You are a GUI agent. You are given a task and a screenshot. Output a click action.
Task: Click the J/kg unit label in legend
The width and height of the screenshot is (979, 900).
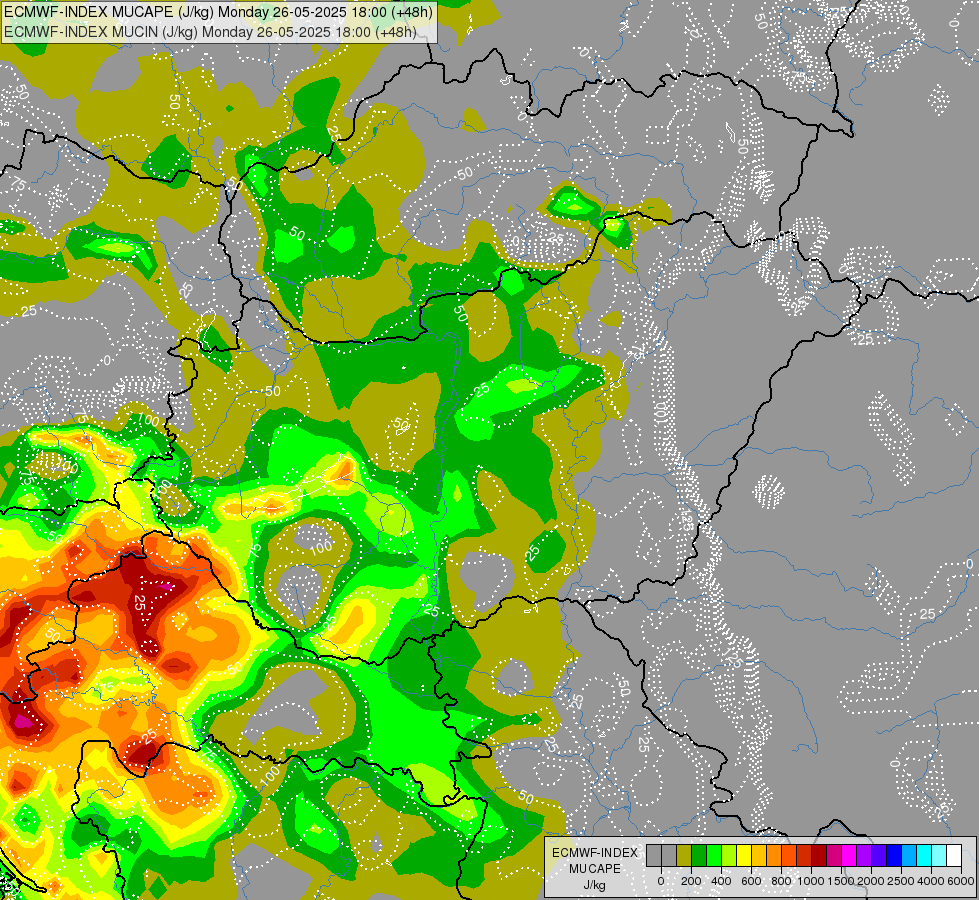pyautogui.click(x=595, y=886)
